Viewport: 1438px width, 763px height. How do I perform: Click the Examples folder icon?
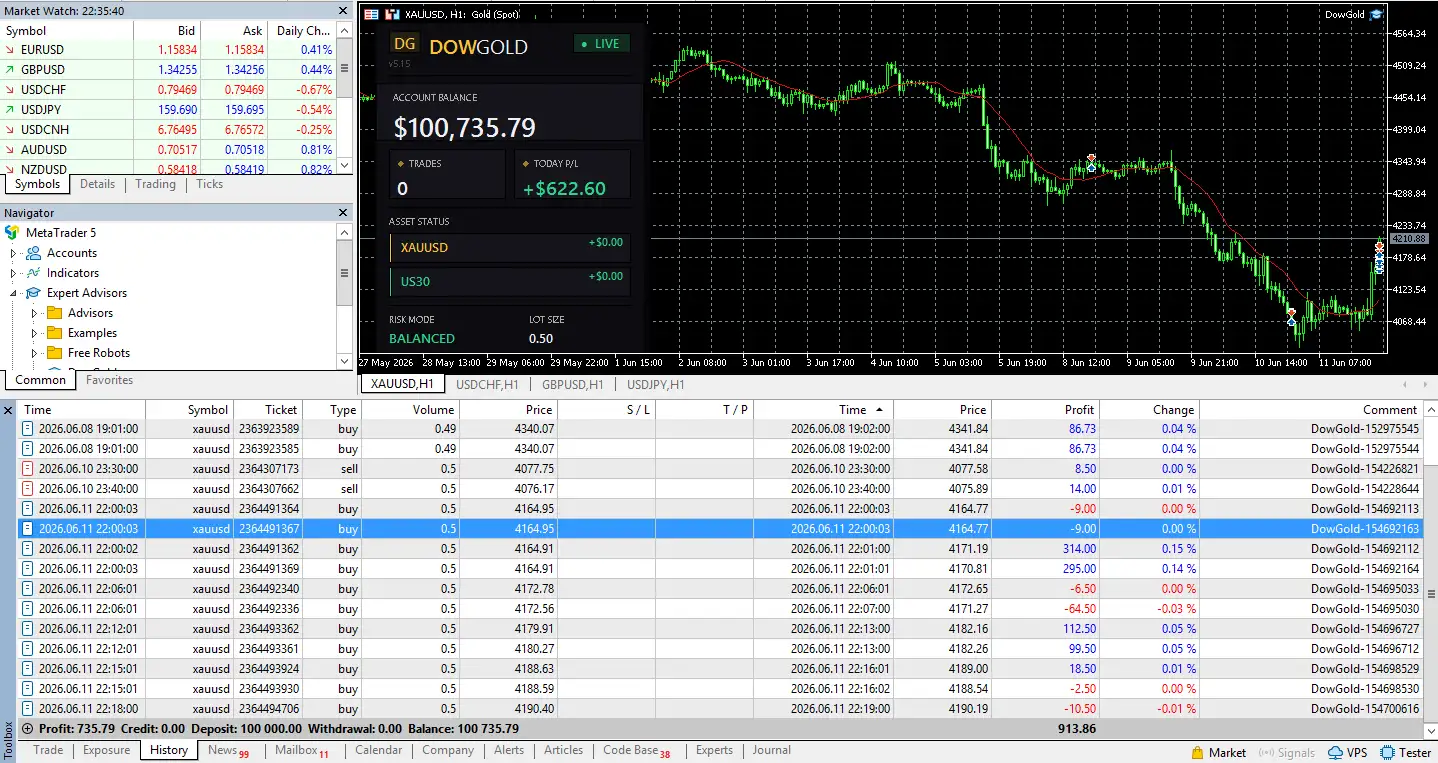pyautogui.click(x=54, y=333)
